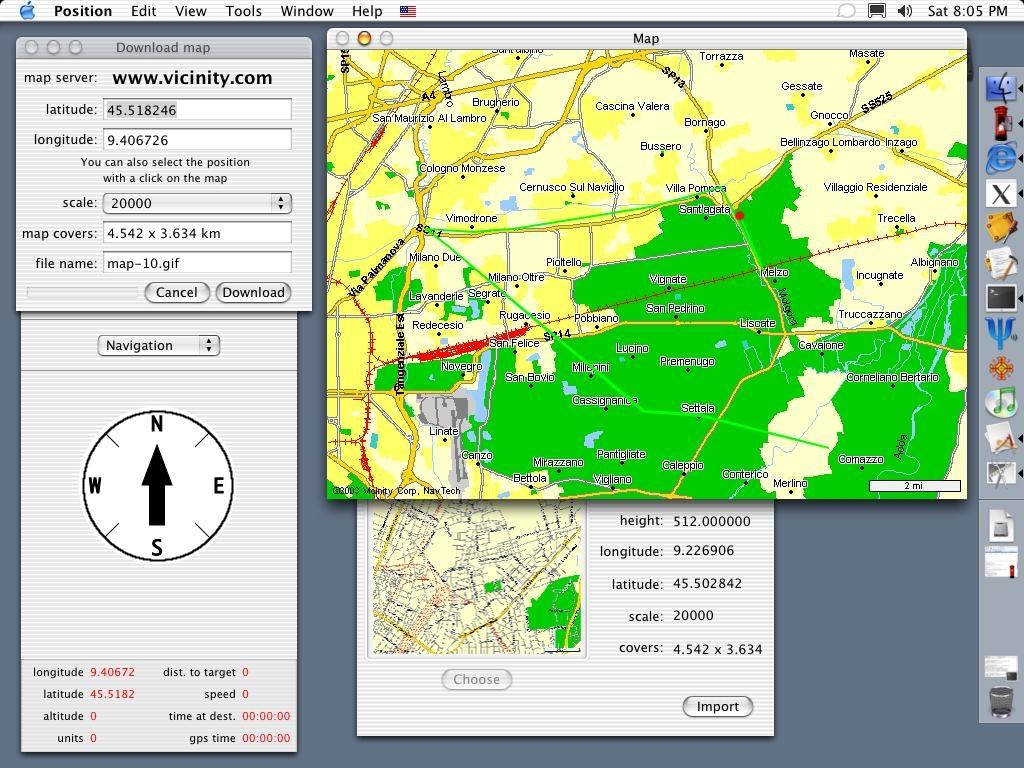
Task: Open the scale dropdown showing 20000
Action: [x=197, y=203]
